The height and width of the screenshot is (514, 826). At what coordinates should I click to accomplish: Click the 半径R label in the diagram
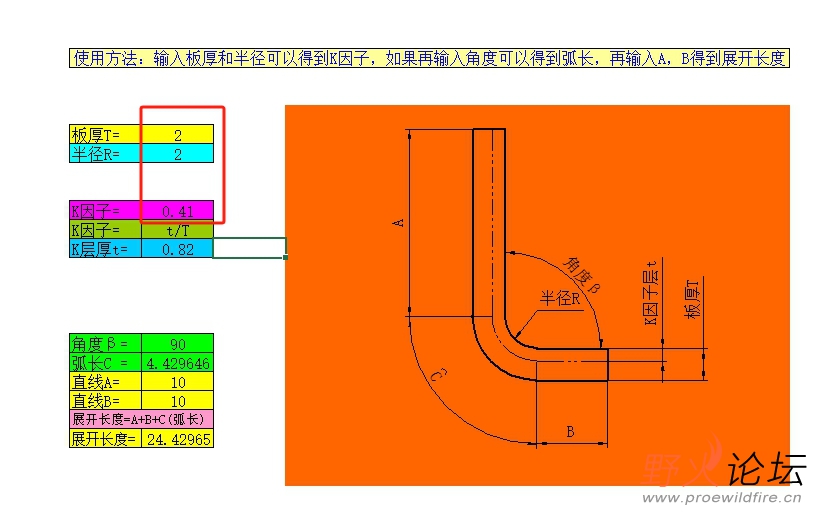pyautogui.click(x=559, y=299)
